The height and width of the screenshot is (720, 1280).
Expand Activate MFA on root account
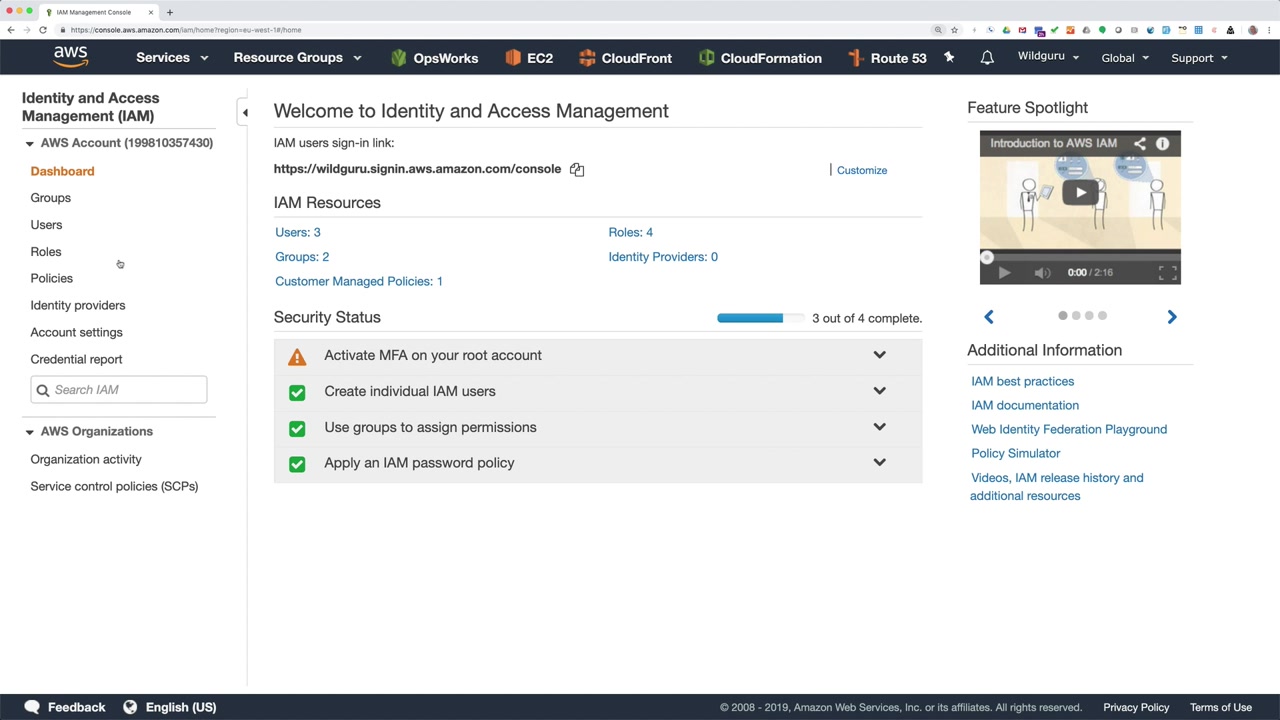(x=879, y=355)
